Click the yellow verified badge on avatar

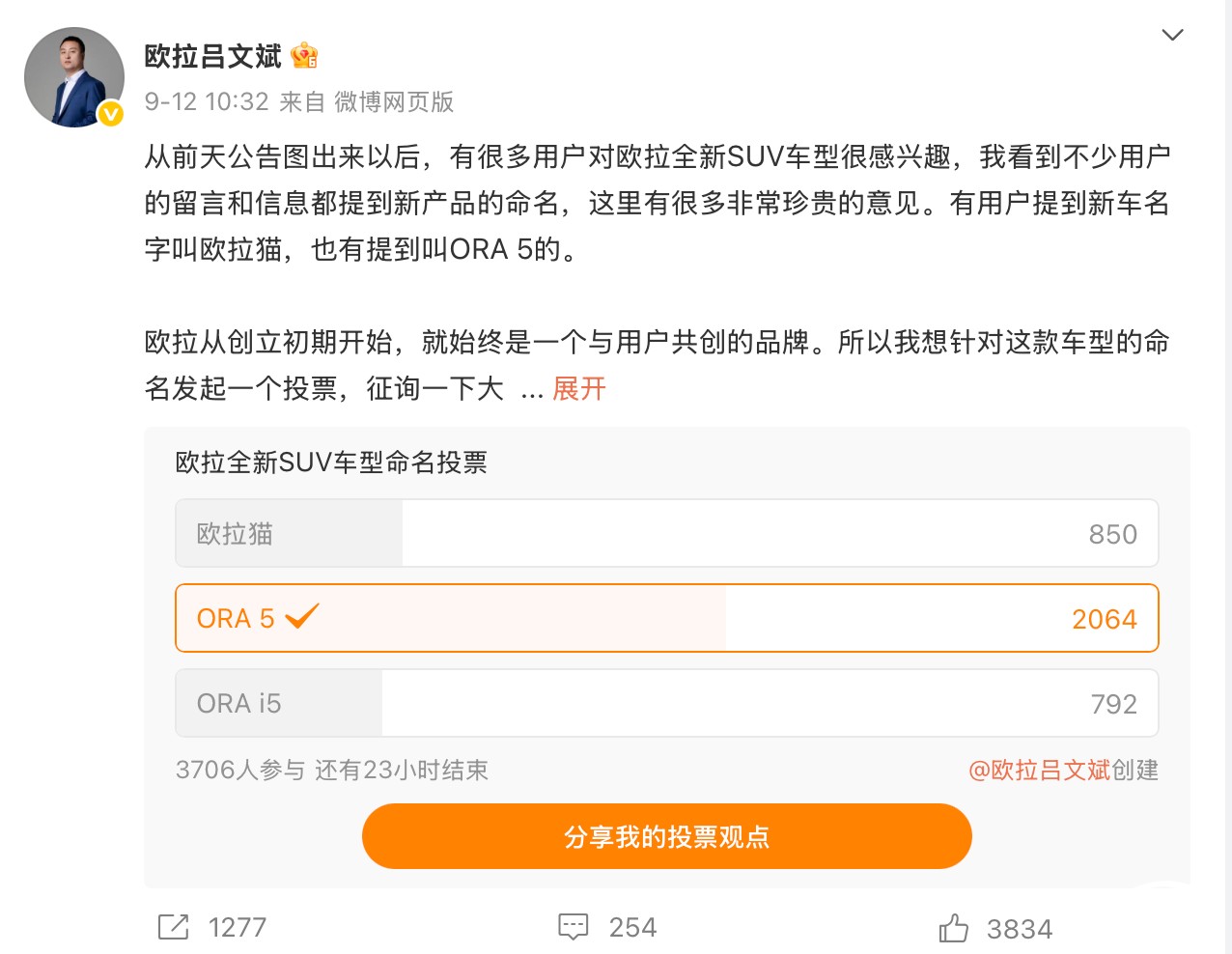coord(111,114)
